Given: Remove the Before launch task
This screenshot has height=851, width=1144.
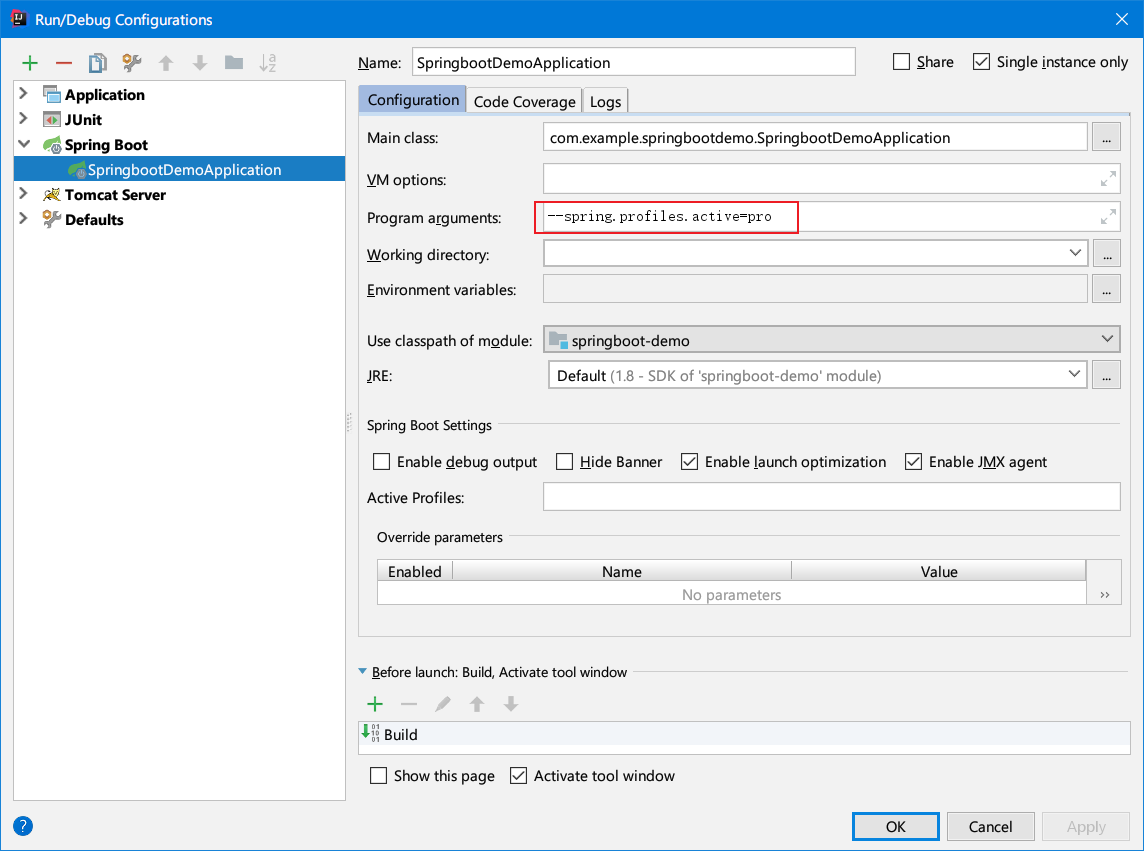Looking at the screenshot, I should point(409,704).
